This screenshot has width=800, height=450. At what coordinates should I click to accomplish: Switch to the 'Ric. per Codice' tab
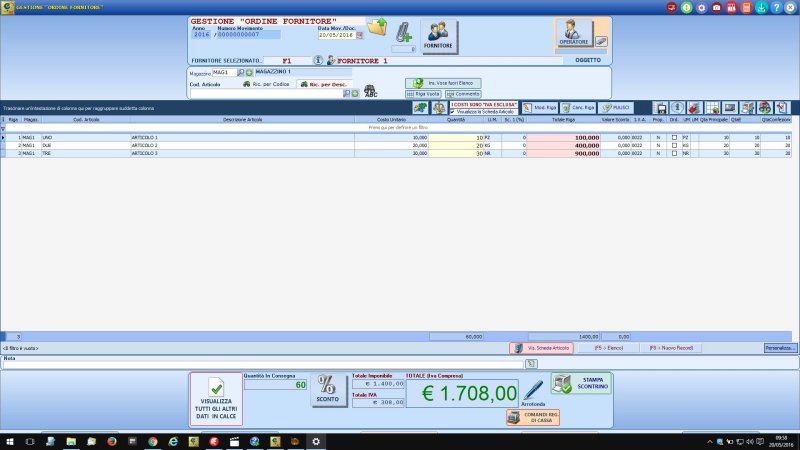tap(264, 84)
